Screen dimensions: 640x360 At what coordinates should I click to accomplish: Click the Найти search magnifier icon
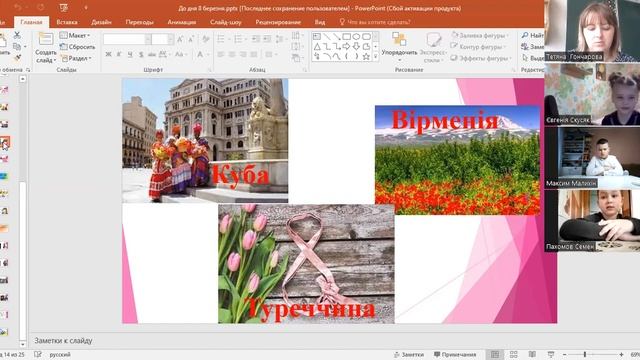click(x=525, y=36)
